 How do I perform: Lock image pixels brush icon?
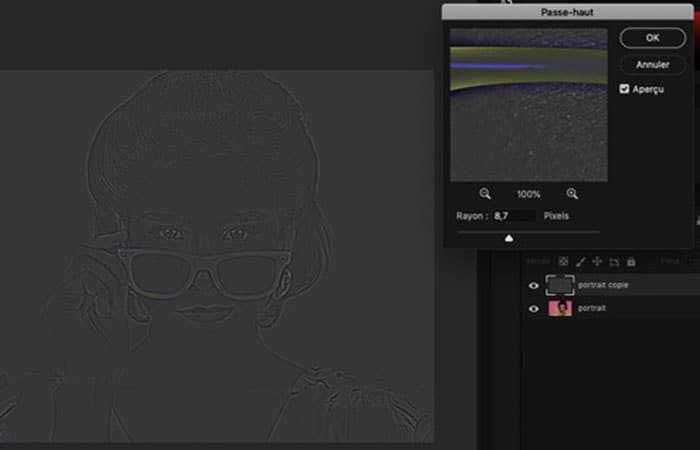(580, 262)
